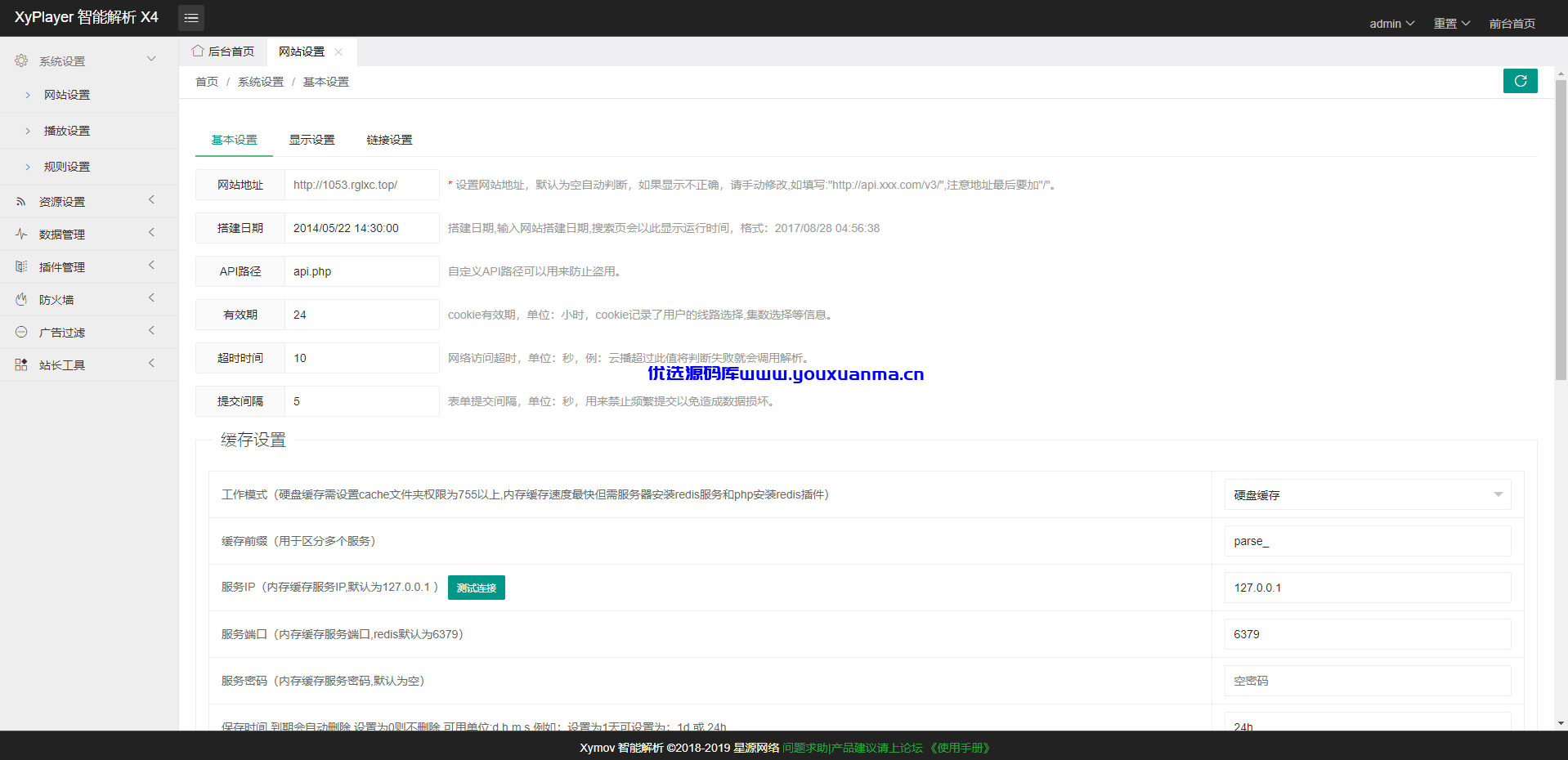Click the XyPlayer 智能解析 X4 logo text
The width and height of the screenshot is (1568, 760).
point(86,17)
